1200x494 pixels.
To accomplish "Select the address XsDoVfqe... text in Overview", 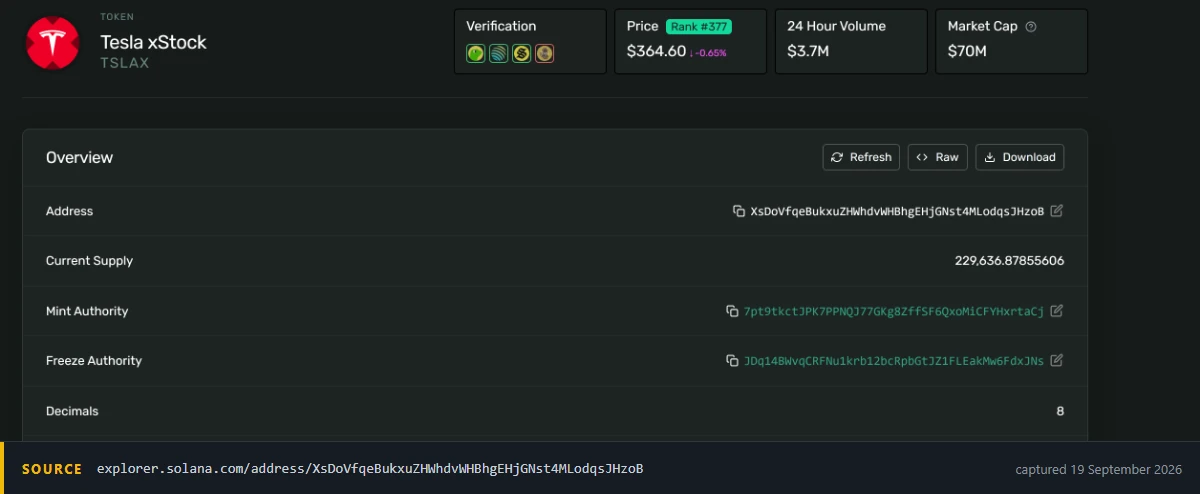I will click(x=897, y=211).
